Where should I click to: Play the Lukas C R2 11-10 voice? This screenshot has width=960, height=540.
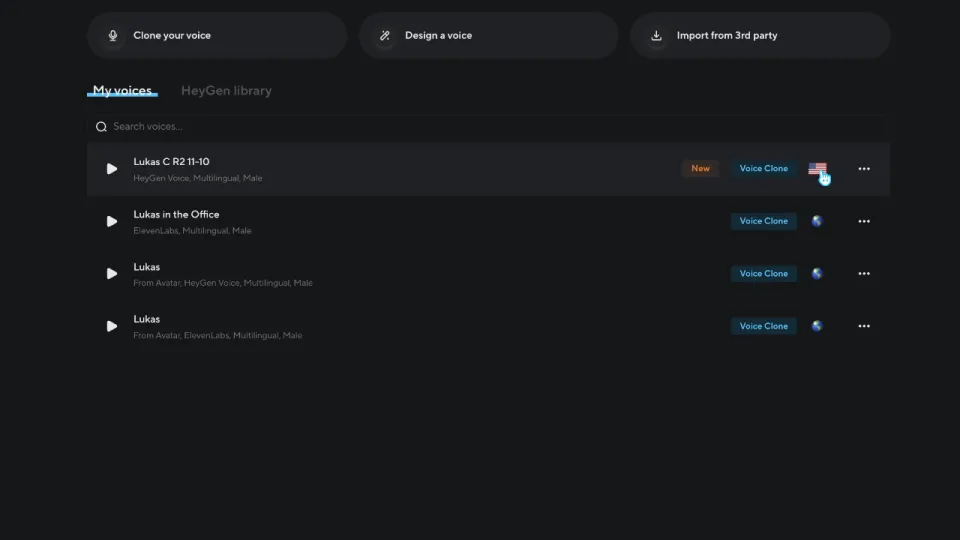point(111,168)
